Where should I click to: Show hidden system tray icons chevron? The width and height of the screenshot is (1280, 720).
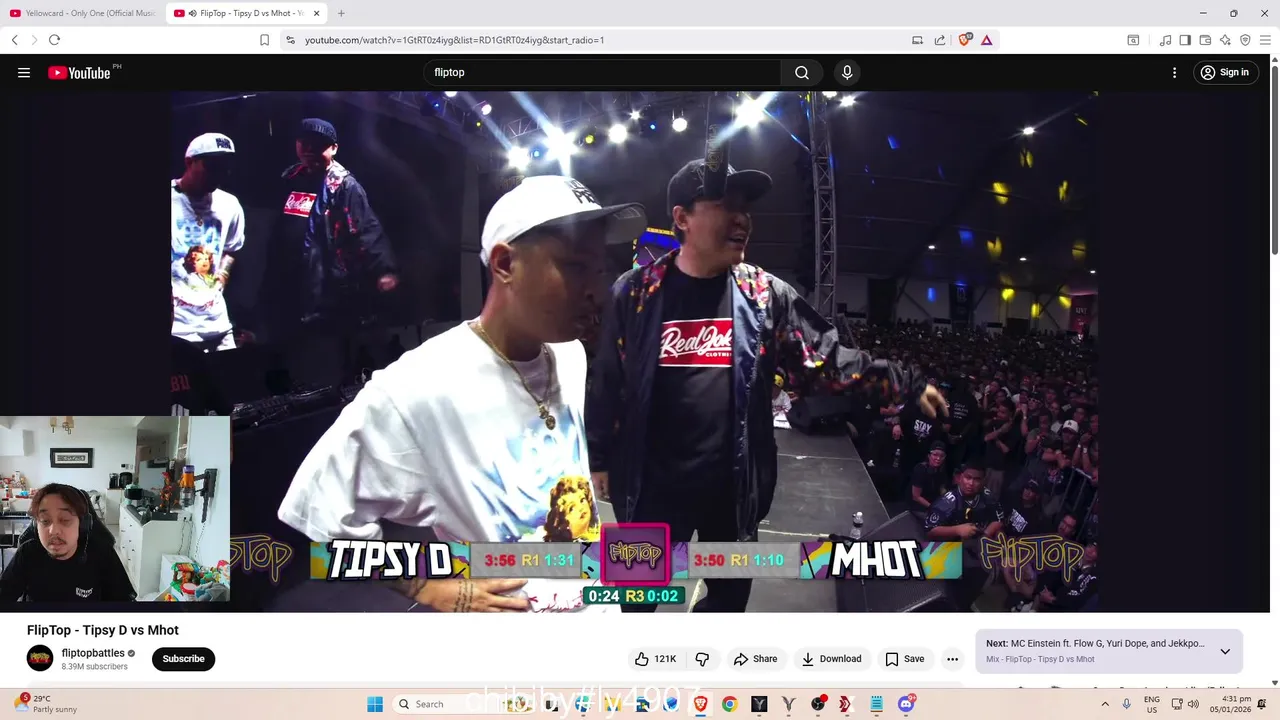click(1105, 704)
